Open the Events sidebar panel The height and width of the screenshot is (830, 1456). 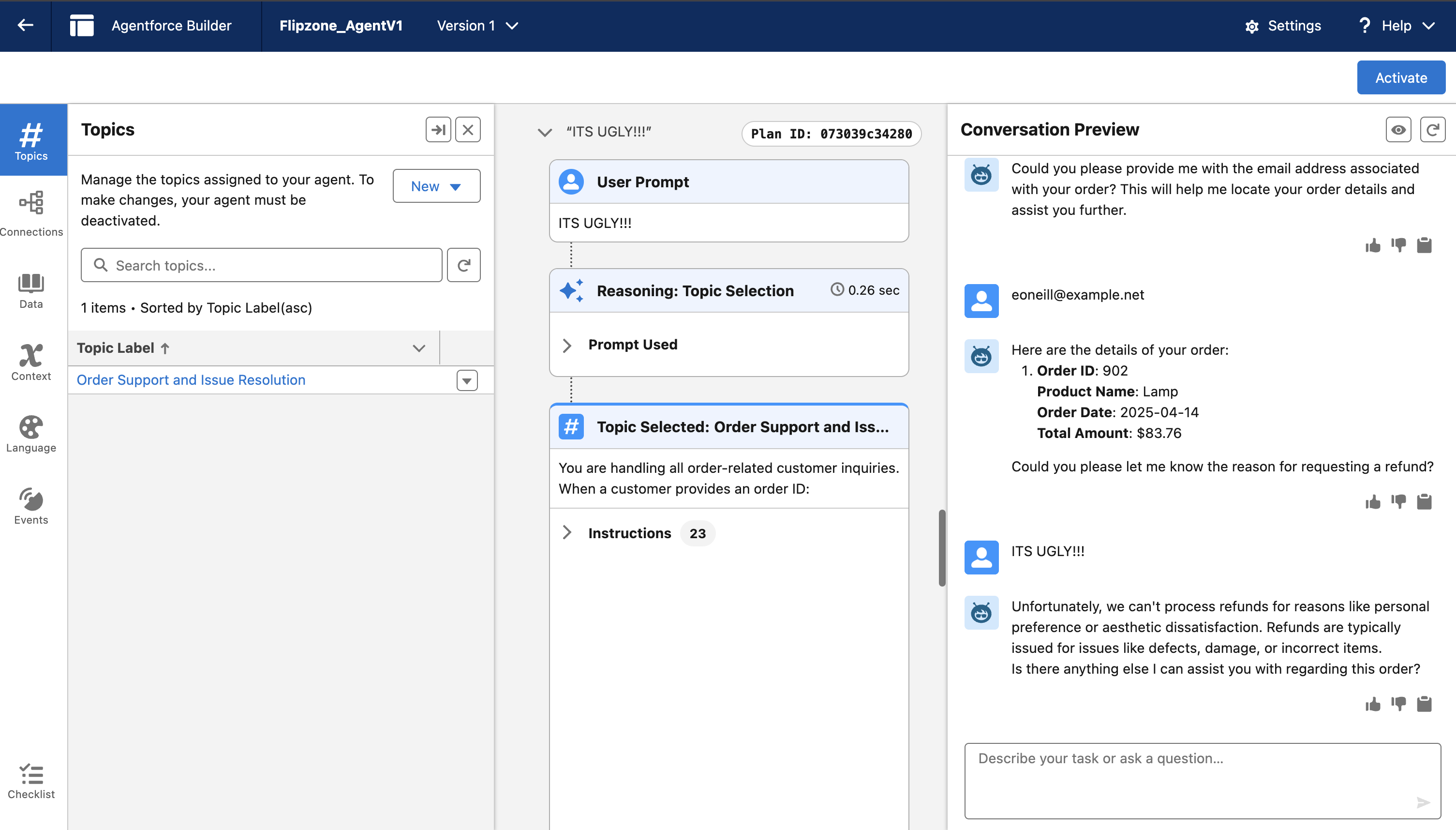pyautogui.click(x=31, y=506)
